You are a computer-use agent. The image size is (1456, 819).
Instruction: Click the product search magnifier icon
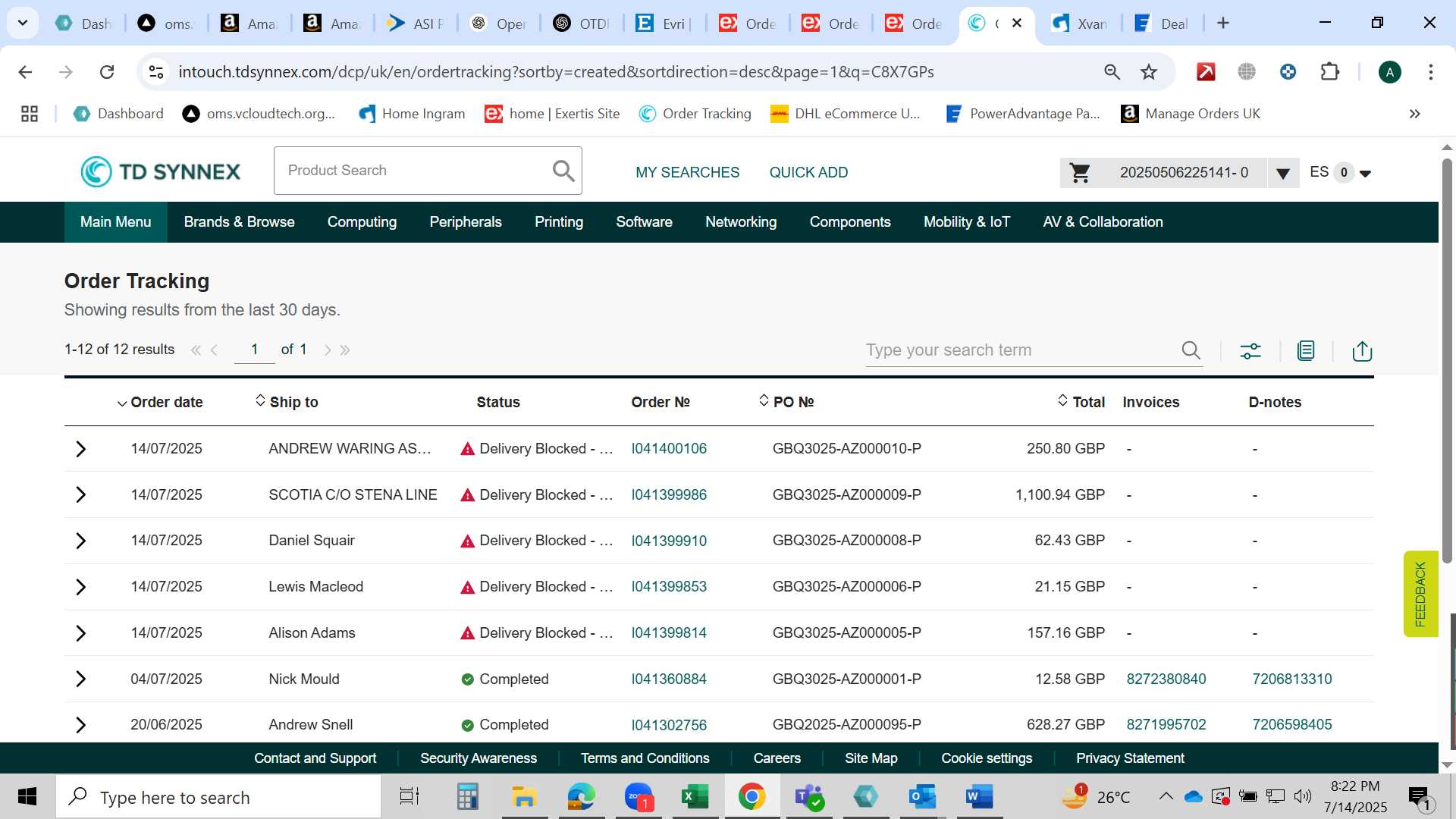pyautogui.click(x=563, y=171)
